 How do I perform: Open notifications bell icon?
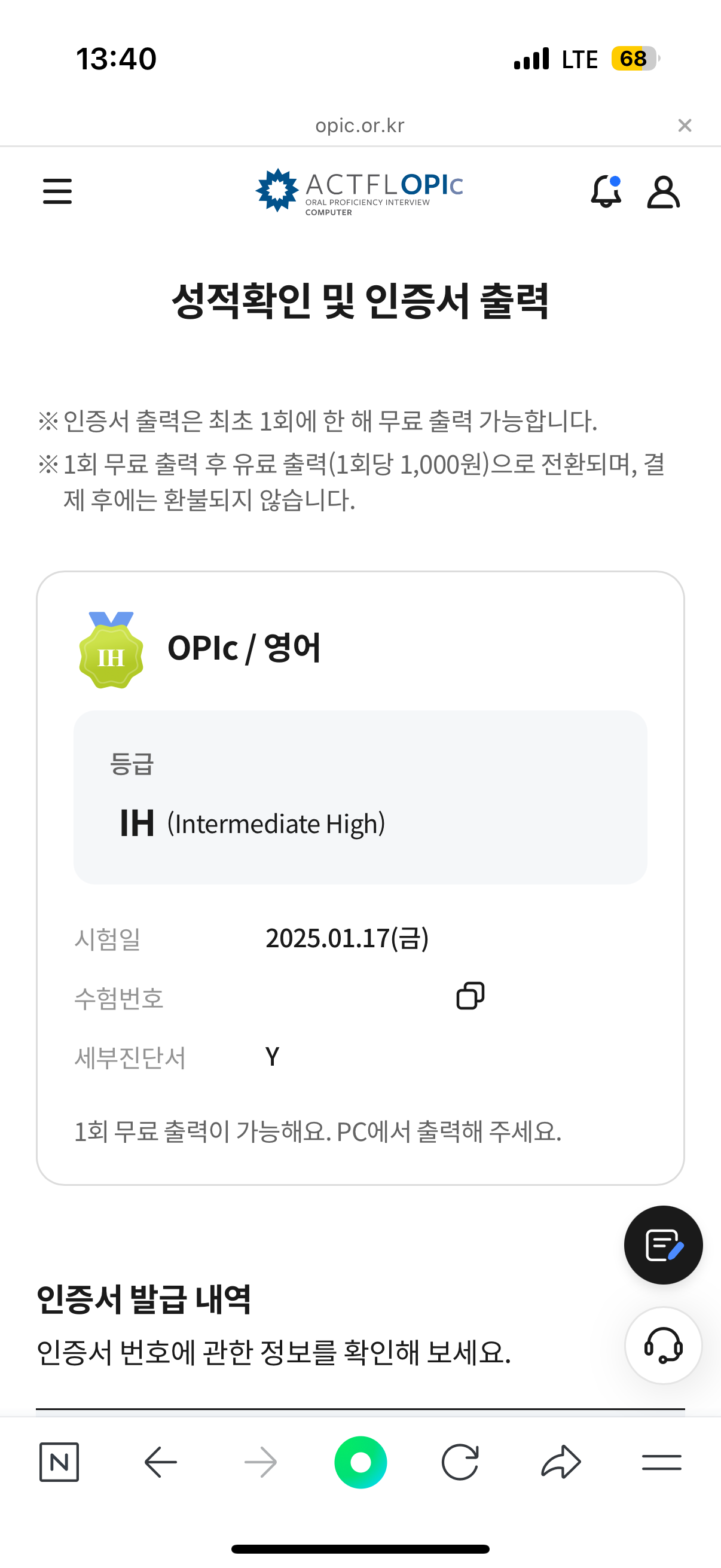point(606,191)
